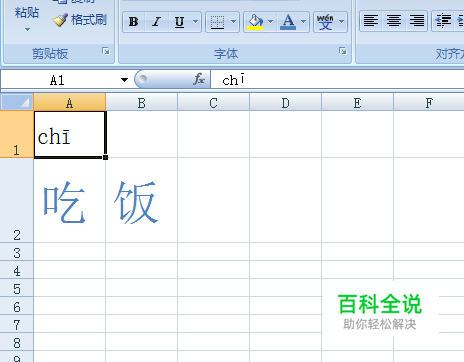Center align text
Viewport: 464px width, 362px height.
click(394, 21)
